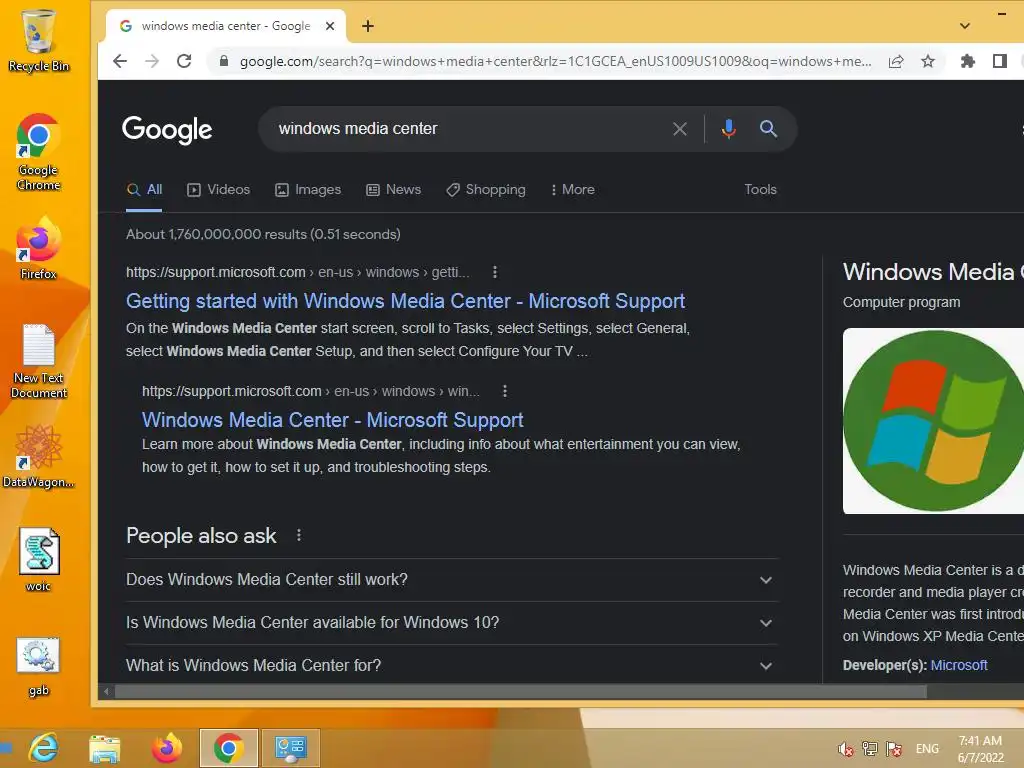Image resolution: width=1024 pixels, height=768 pixels.
Task: Clear the search box with X
Action: [680, 129]
